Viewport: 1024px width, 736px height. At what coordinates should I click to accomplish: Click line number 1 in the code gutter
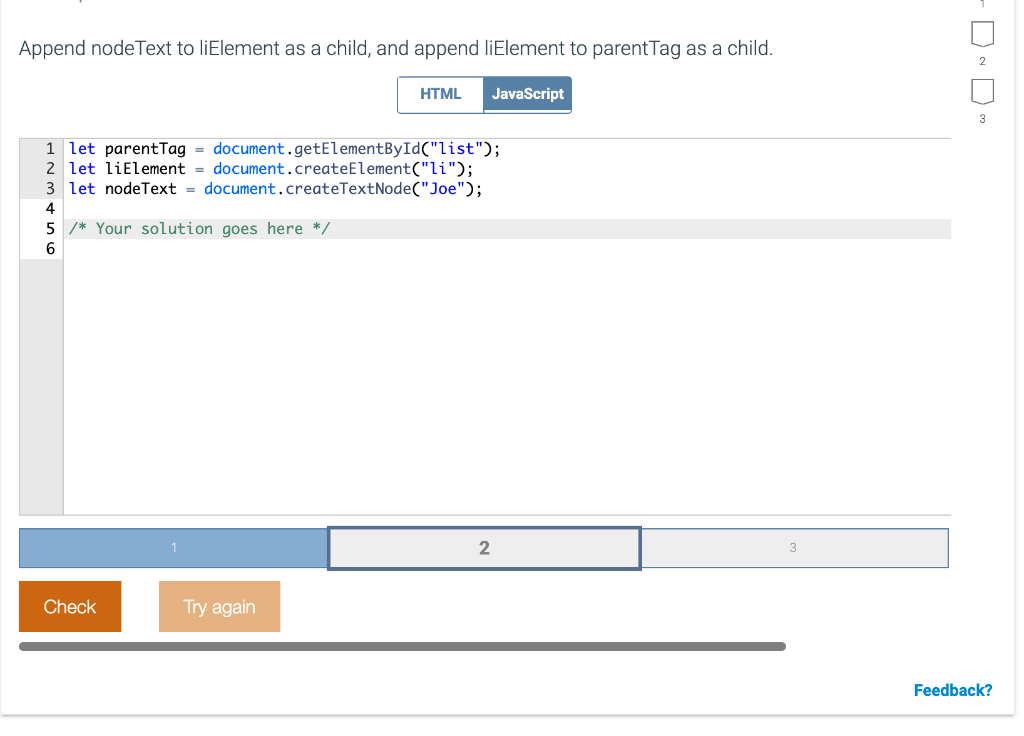[48, 148]
